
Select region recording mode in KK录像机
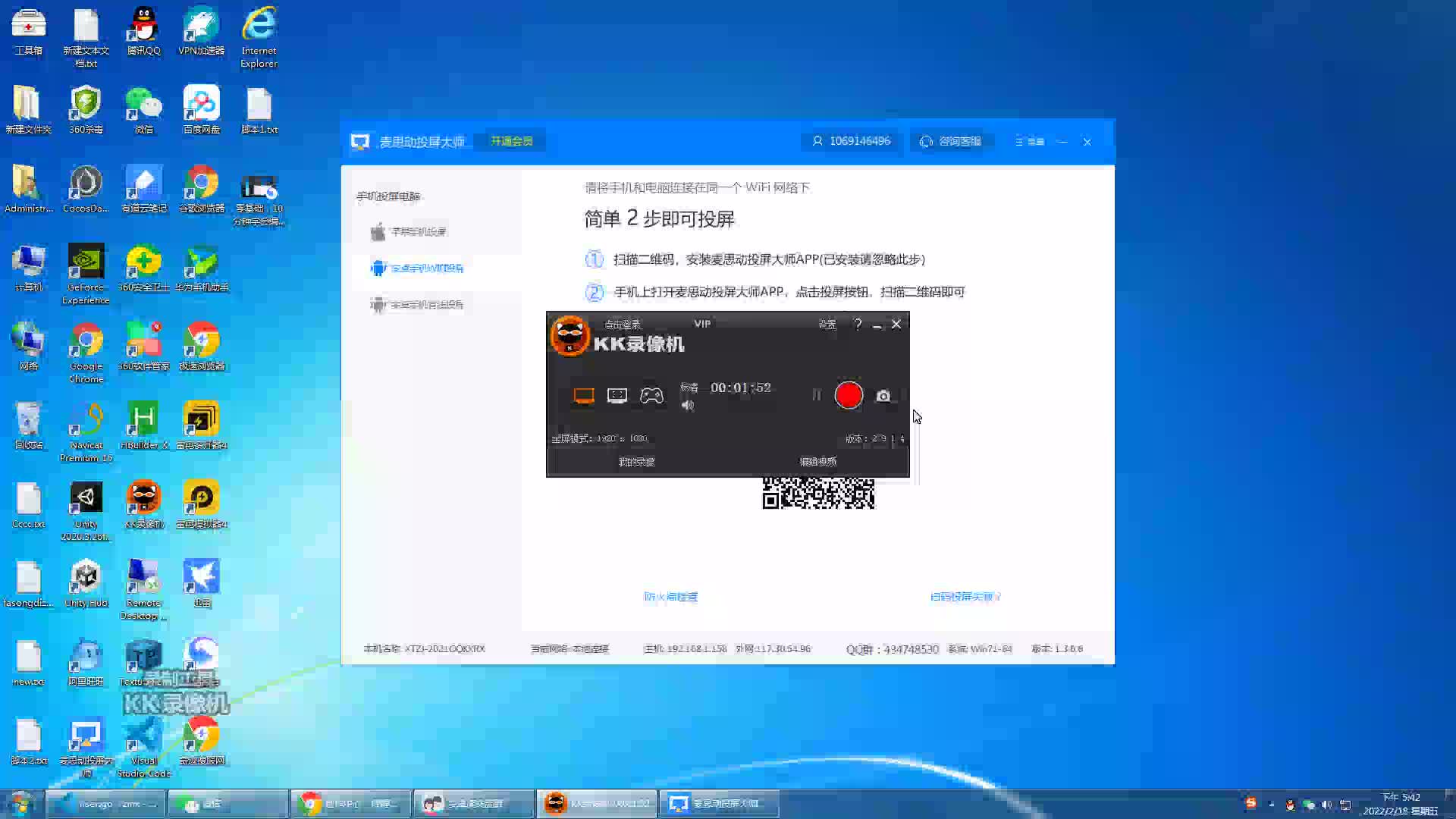tap(617, 396)
